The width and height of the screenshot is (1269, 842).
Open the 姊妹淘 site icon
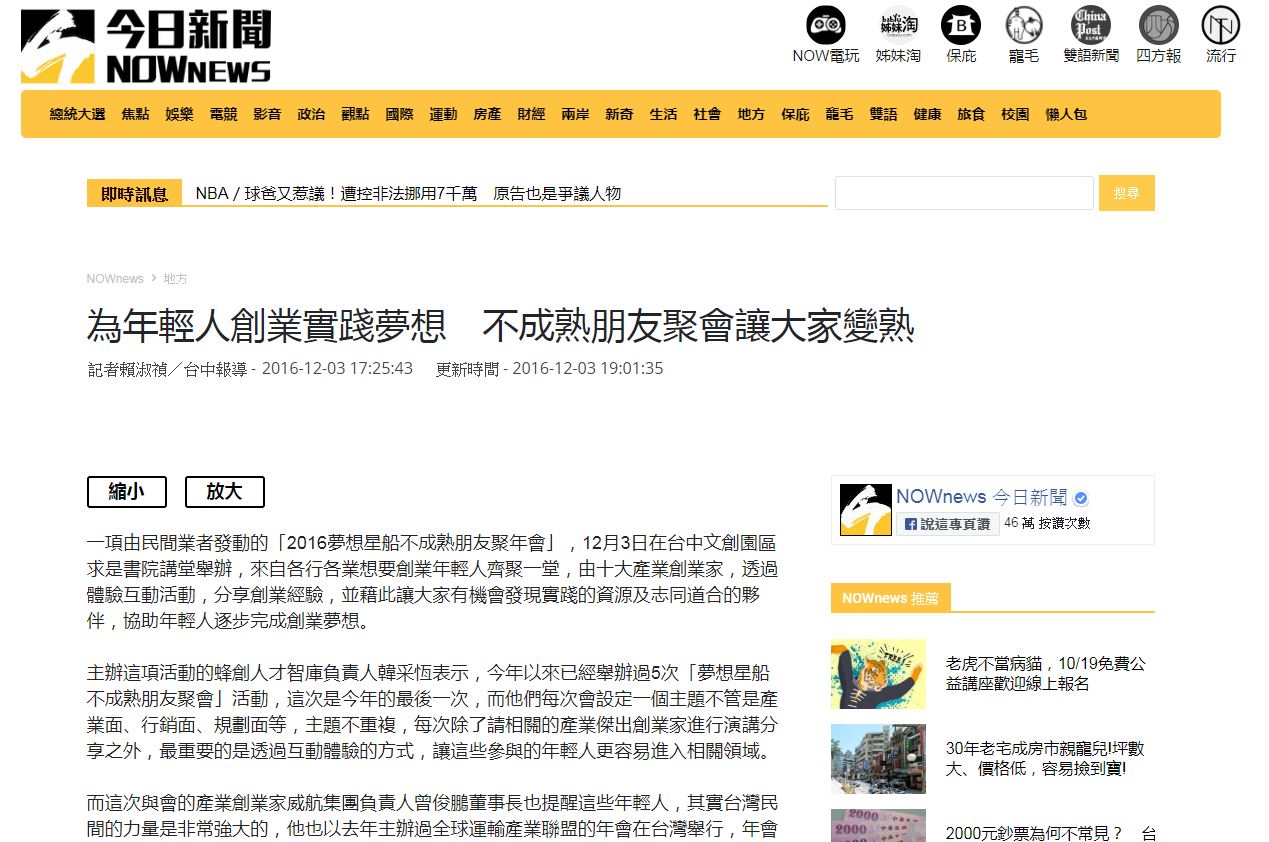point(898,26)
